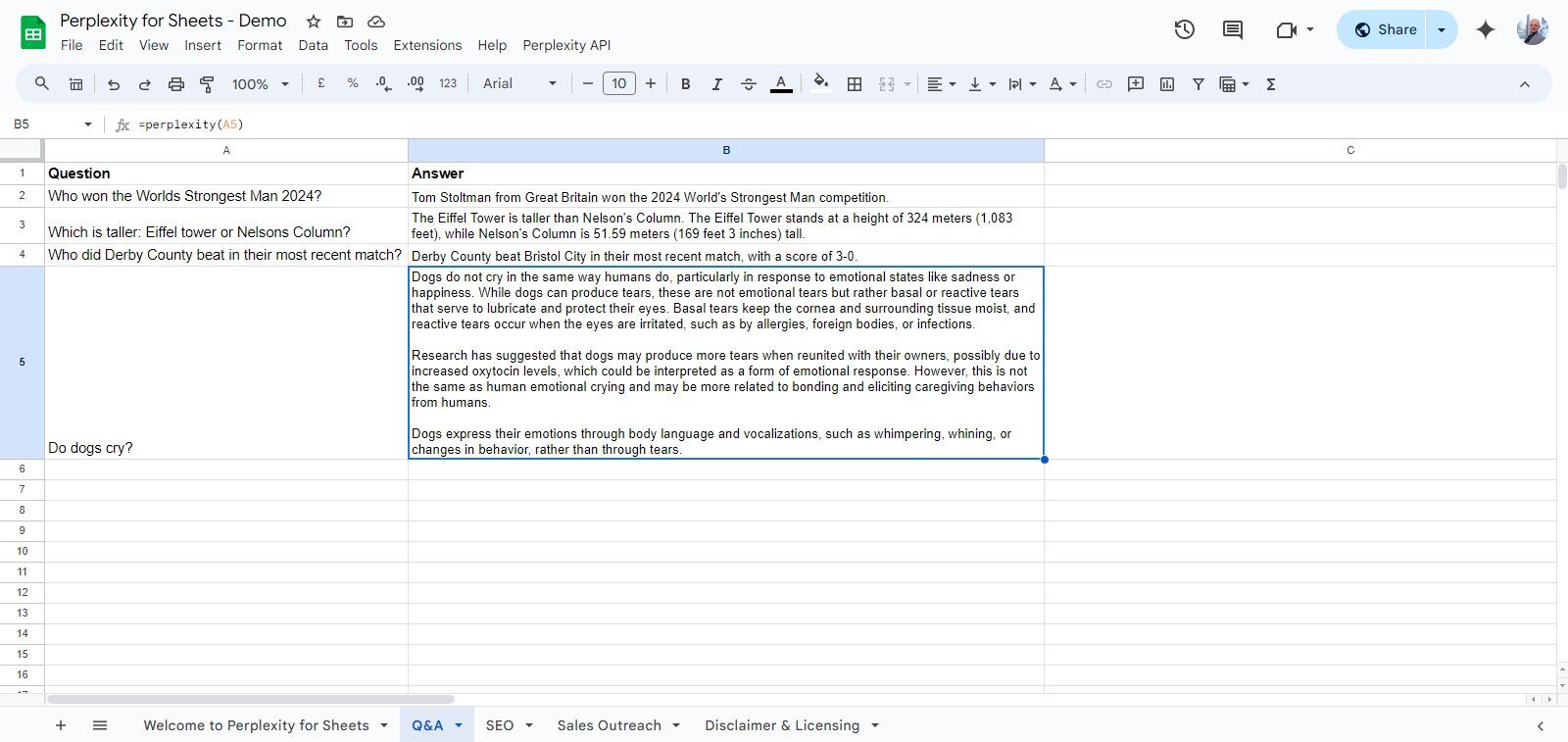
Task: Open the text color picker
Action: pos(781,84)
